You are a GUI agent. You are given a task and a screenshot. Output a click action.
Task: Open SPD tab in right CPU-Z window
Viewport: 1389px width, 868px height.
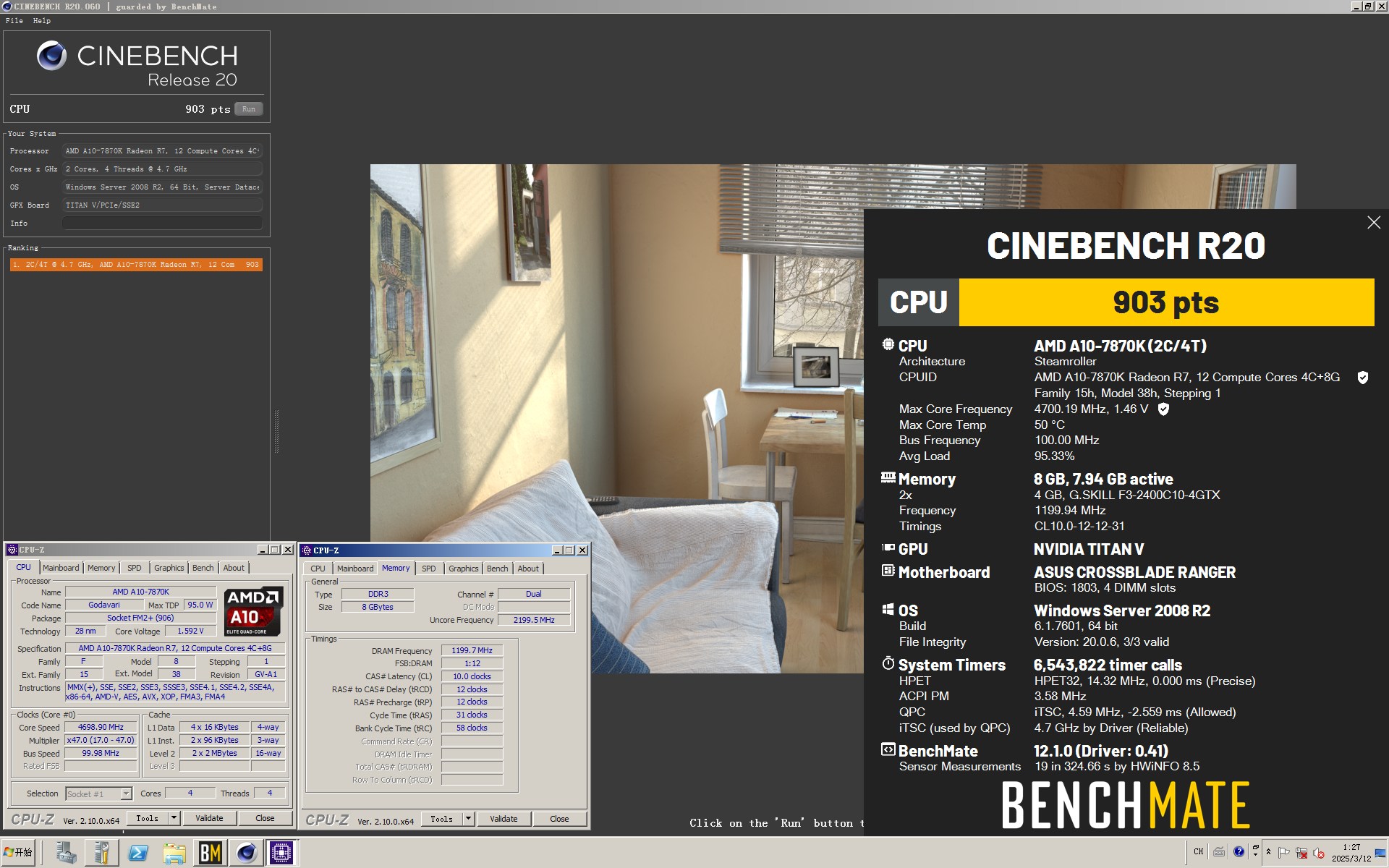pyautogui.click(x=429, y=569)
